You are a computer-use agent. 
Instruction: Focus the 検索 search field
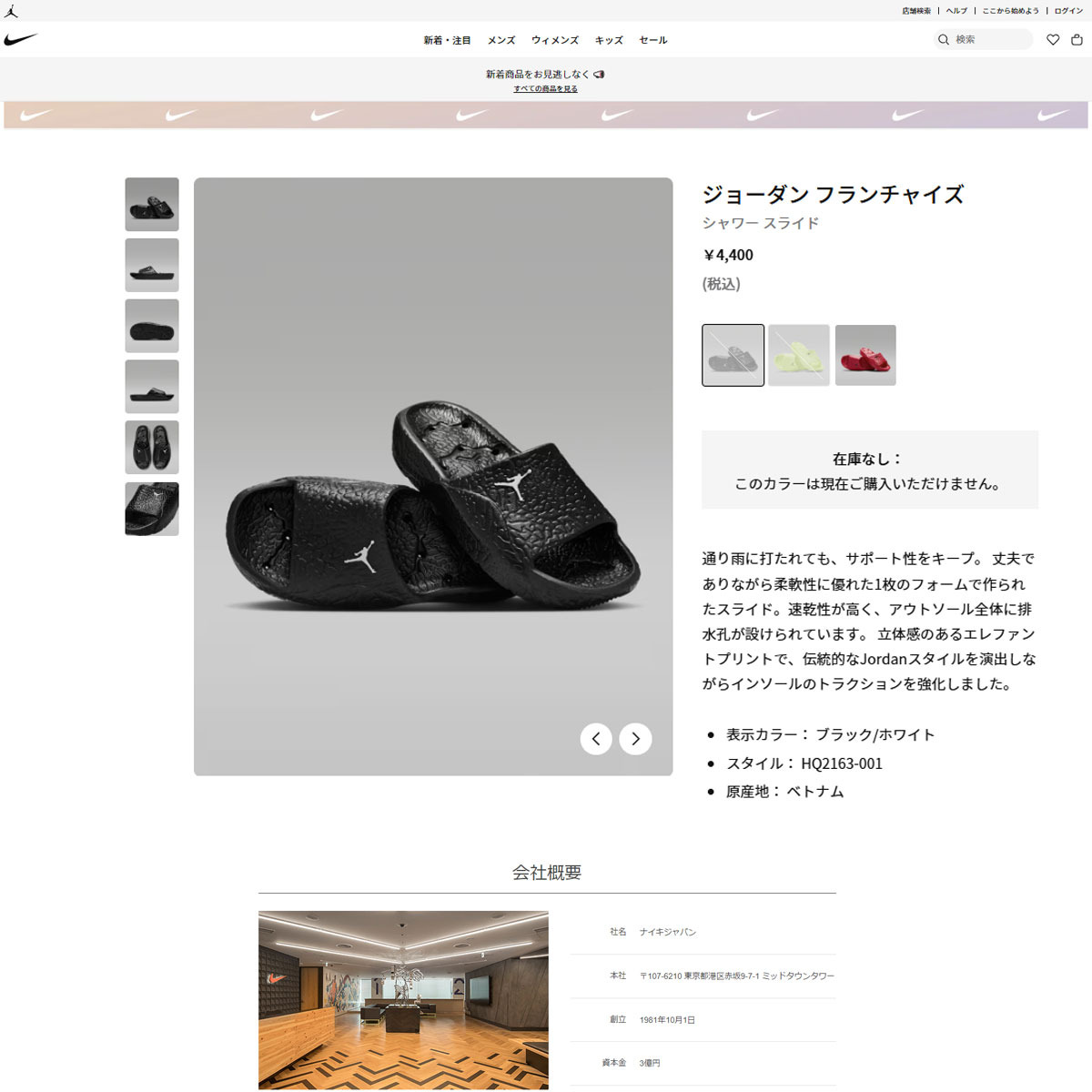coord(983,39)
